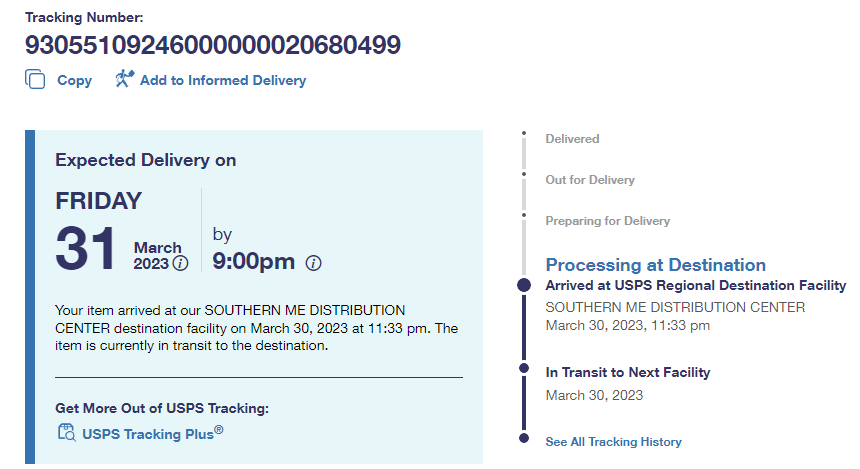Click the tracking number 9305510924600000020680499

212,45
